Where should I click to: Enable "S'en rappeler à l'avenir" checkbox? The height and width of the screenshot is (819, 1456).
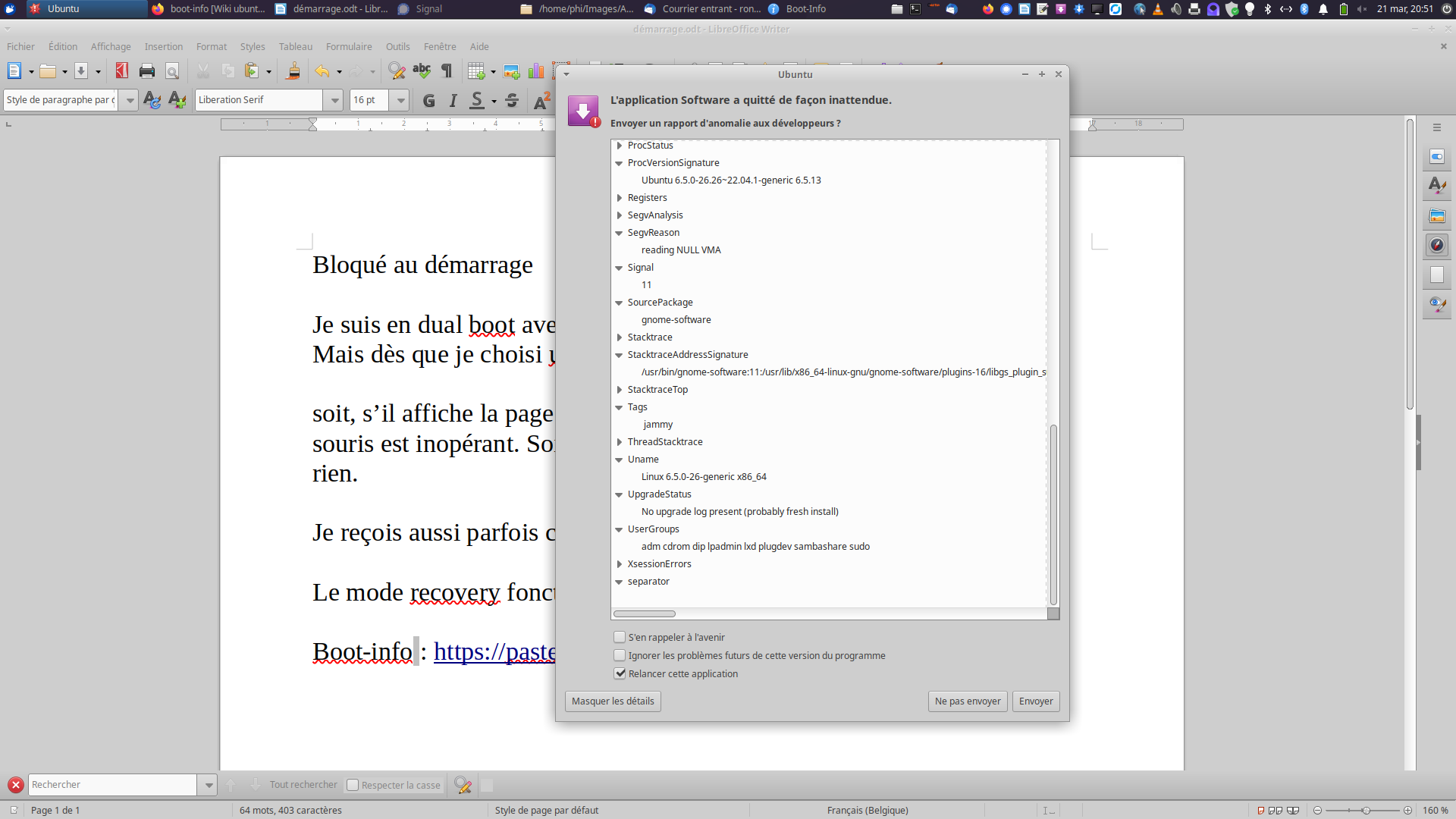pos(620,637)
